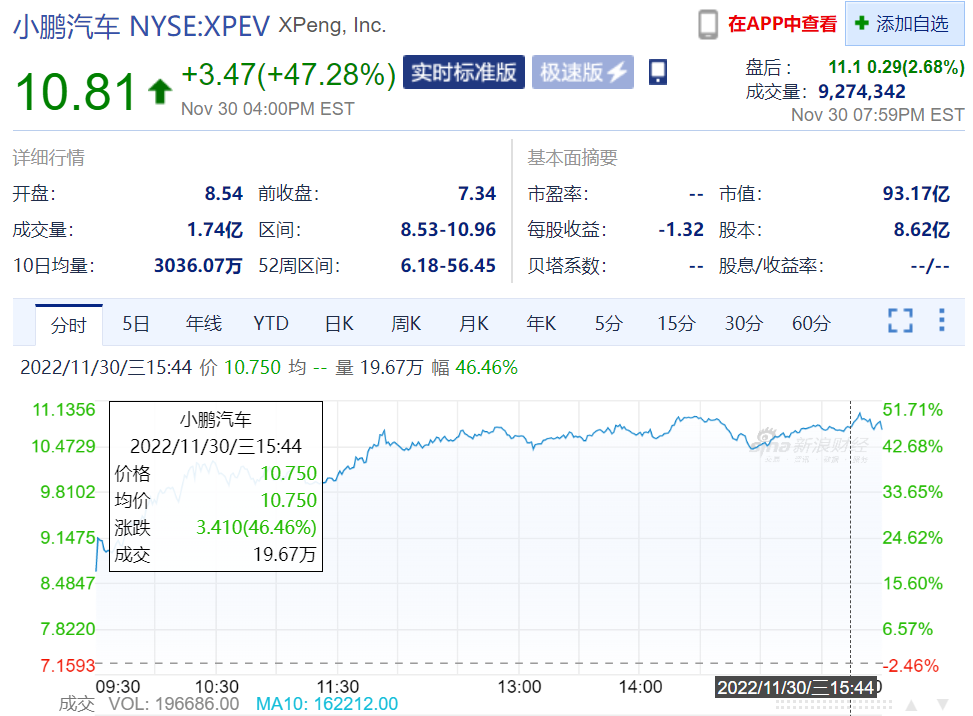Click the 52周区间 value 6.18-56.45
Screen dimensions: 973x716
pyautogui.click(x=448, y=266)
